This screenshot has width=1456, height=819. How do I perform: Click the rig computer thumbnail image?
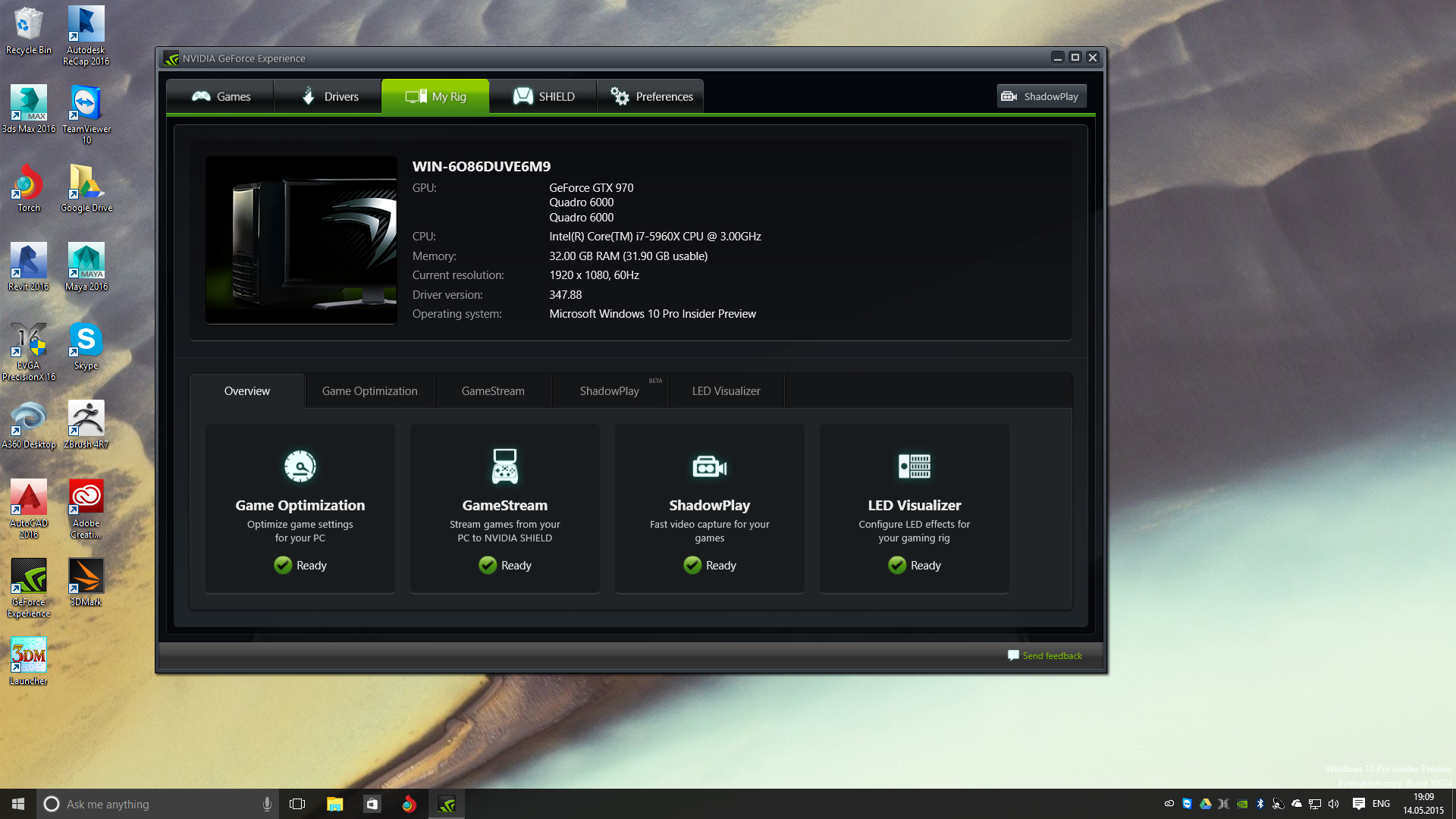pyautogui.click(x=301, y=240)
